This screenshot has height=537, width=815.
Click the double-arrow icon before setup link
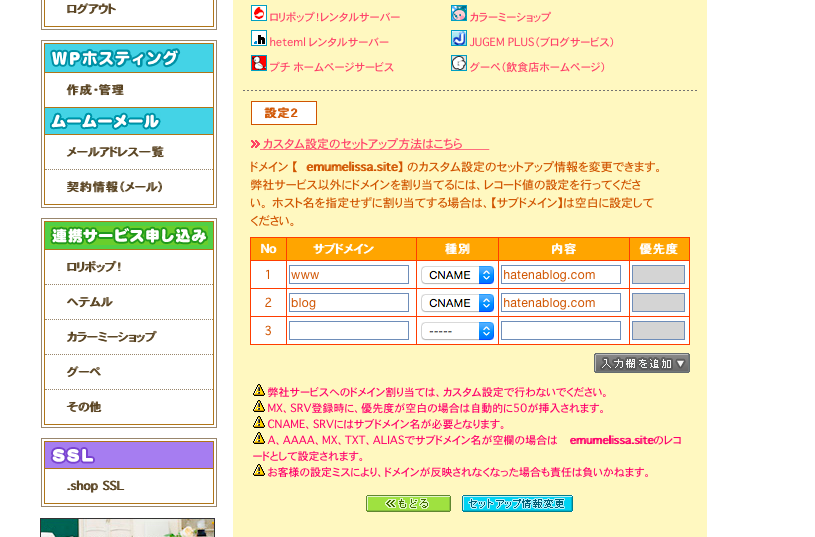coord(255,144)
